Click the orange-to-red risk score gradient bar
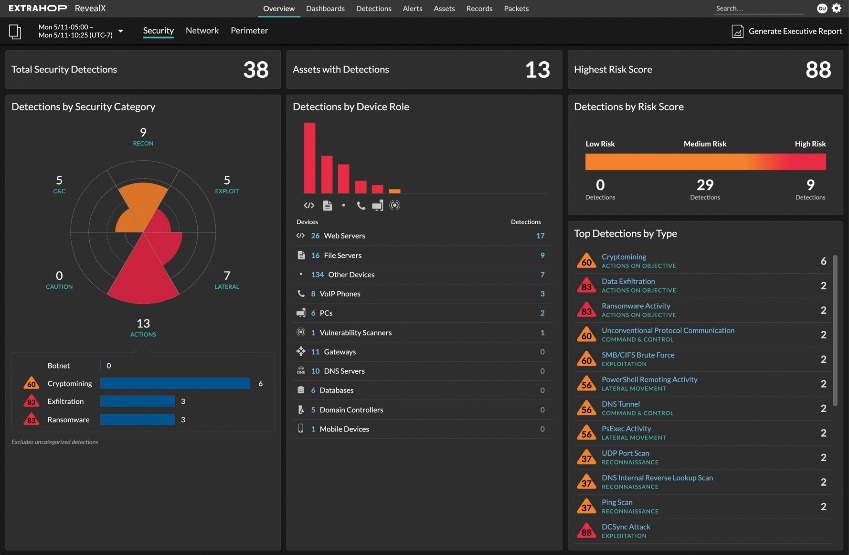Screen dimensions: 849x555 point(705,162)
